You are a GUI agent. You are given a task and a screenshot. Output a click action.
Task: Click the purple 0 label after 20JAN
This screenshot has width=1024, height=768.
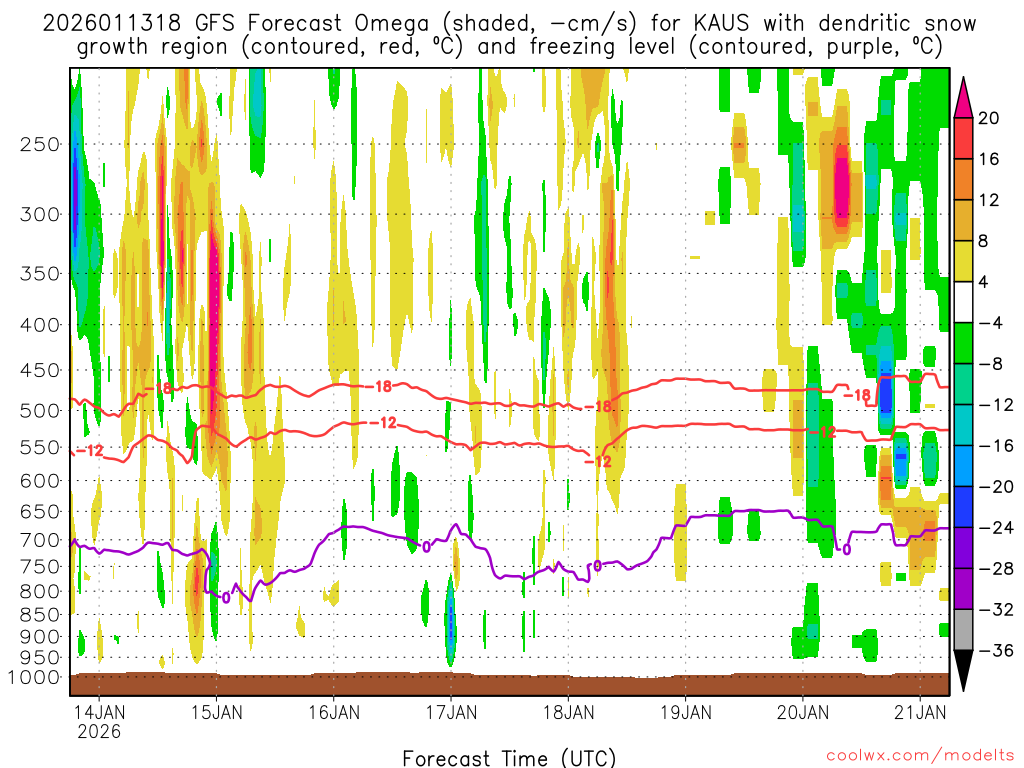846,550
